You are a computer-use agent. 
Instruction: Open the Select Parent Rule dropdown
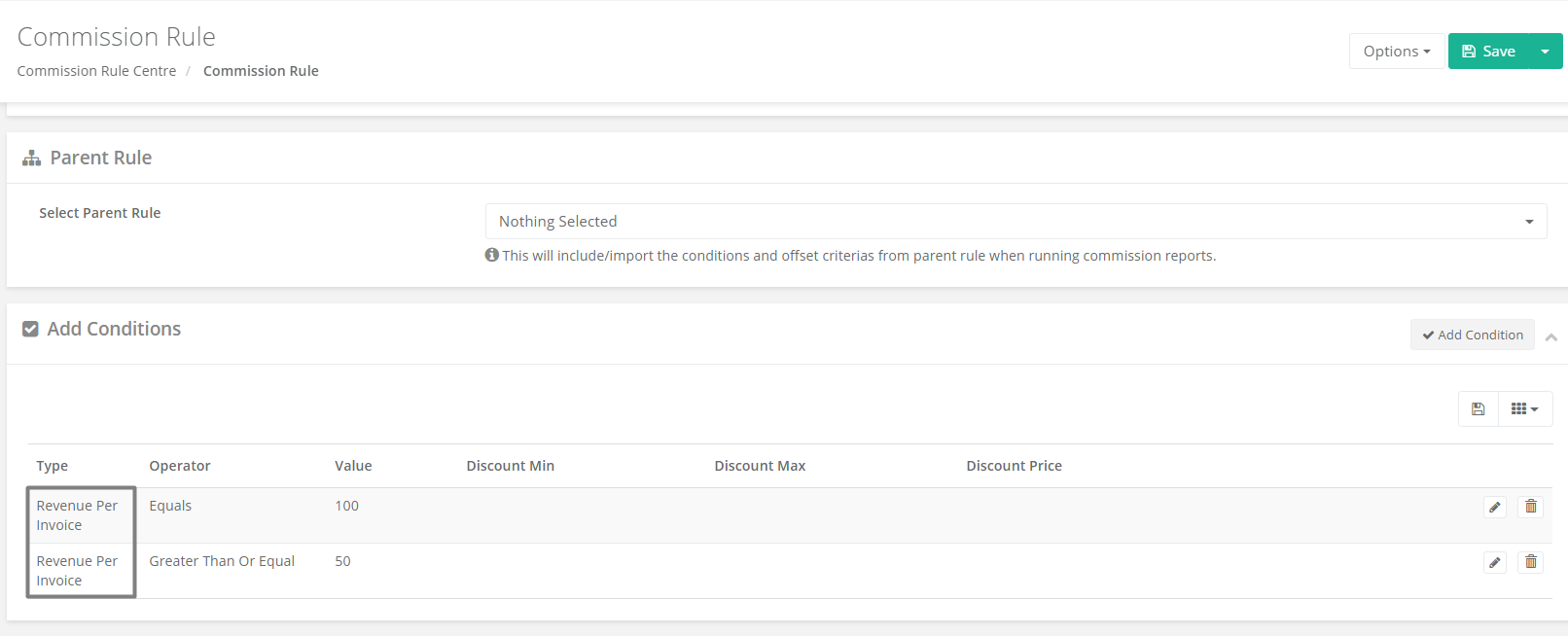click(1016, 222)
